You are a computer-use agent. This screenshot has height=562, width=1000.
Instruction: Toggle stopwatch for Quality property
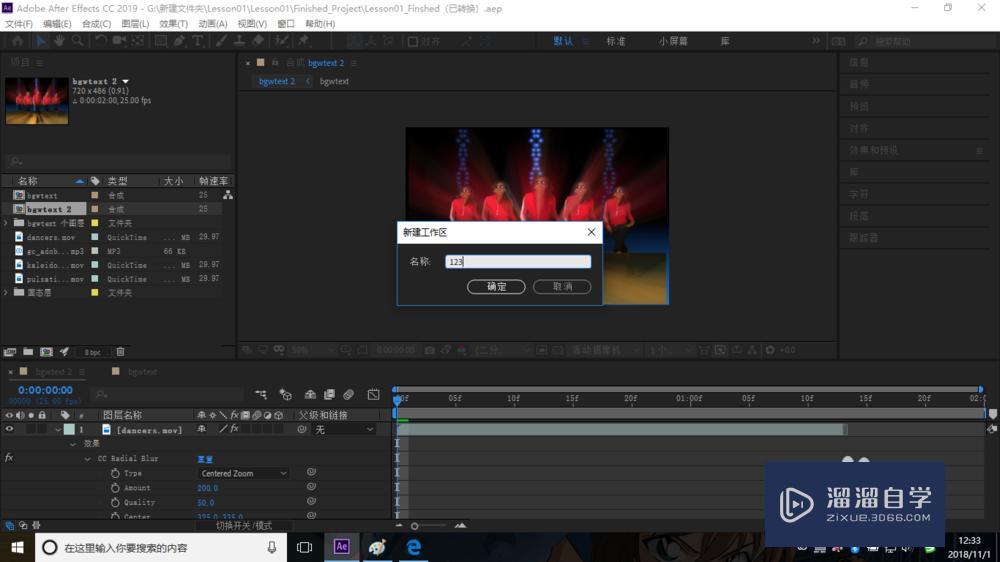[x=115, y=503]
